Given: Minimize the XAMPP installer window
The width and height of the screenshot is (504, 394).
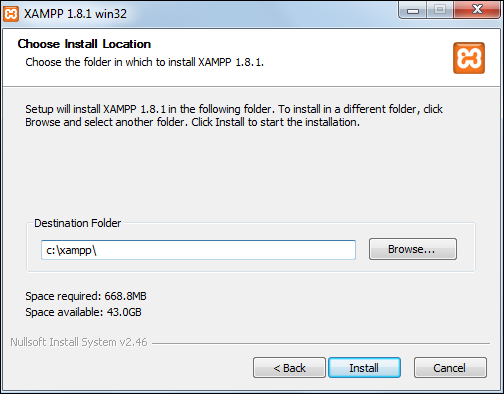Looking at the screenshot, I should (x=413, y=10).
